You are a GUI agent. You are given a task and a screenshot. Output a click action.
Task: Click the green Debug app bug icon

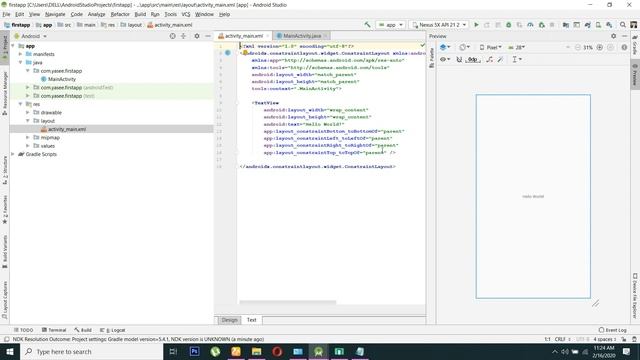509,25
